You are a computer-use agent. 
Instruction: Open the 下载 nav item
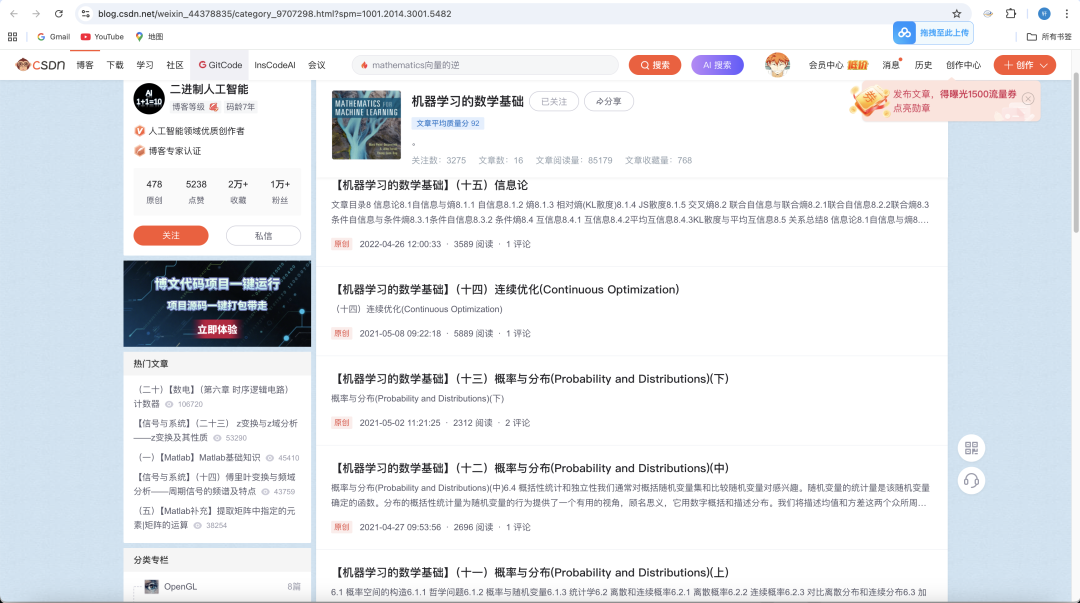coord(115,65)
